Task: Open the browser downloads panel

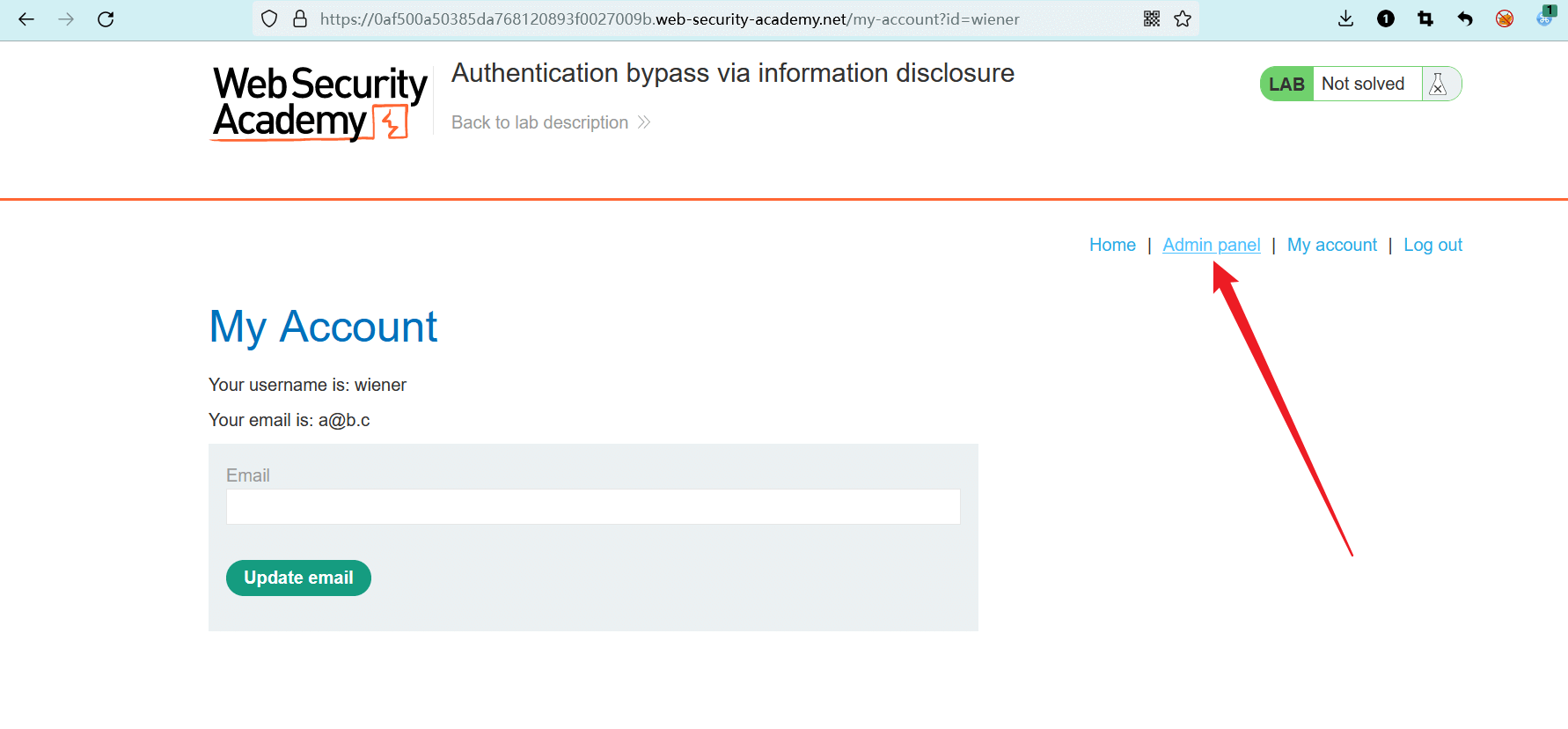Action: [1345, 19]
